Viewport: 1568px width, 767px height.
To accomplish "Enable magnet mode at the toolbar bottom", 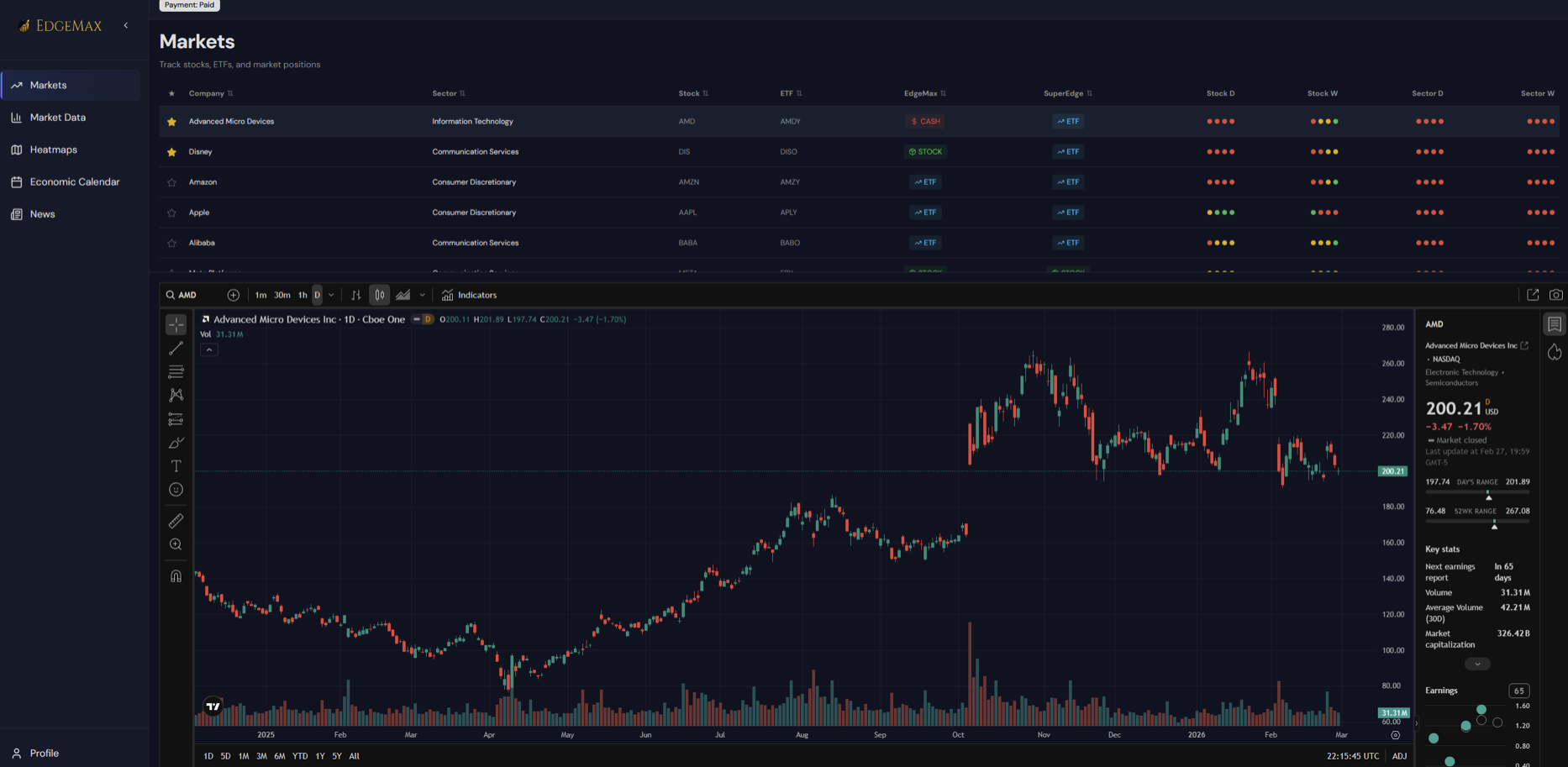I will tap(176, 575).
